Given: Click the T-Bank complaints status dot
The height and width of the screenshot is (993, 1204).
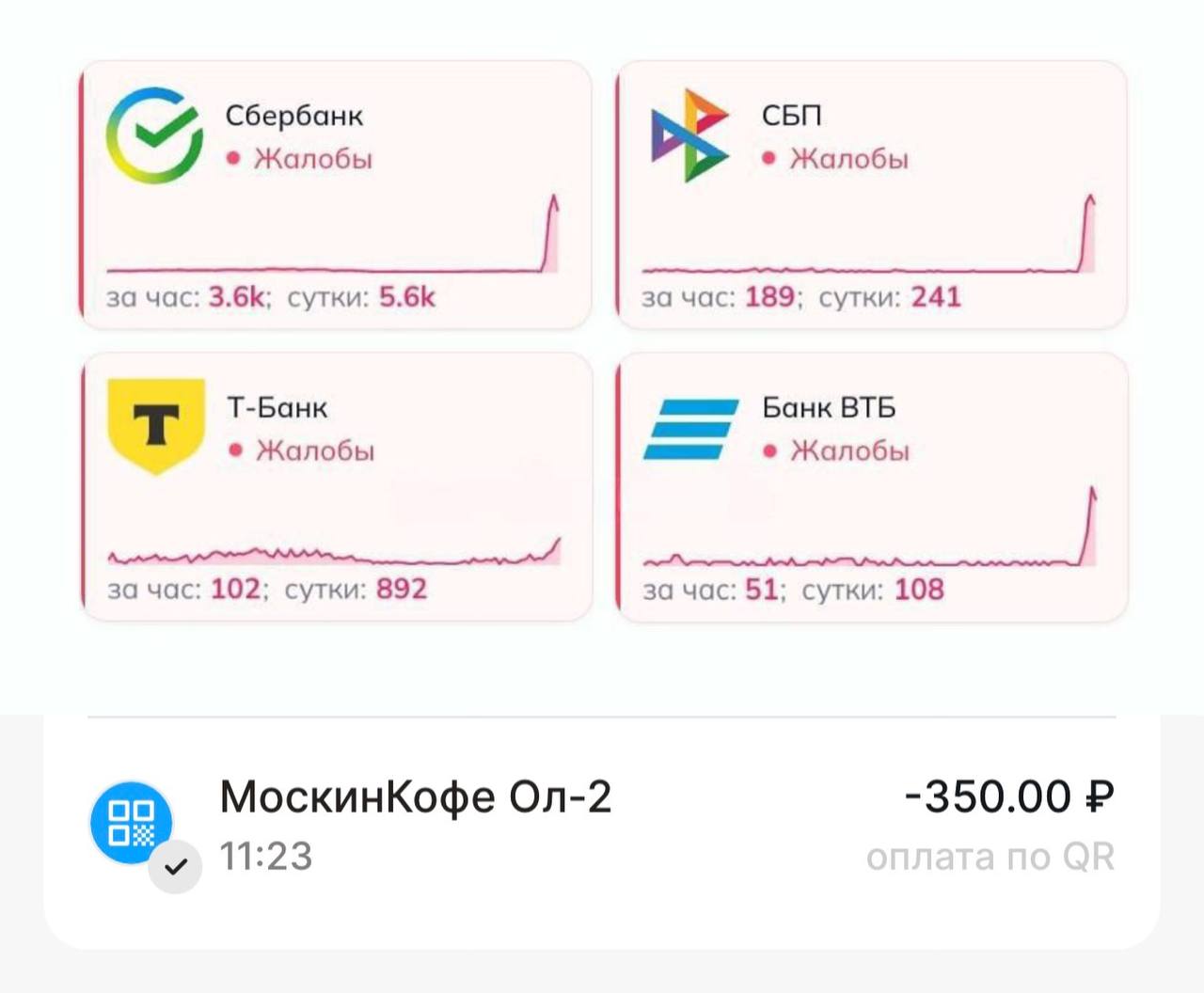Looking at the screenshot, I should 235,450.
